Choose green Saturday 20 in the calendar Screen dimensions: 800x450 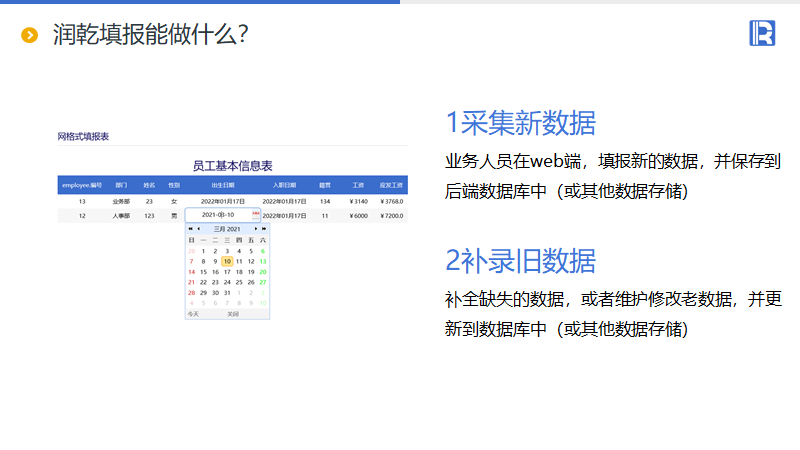[263, 272]
